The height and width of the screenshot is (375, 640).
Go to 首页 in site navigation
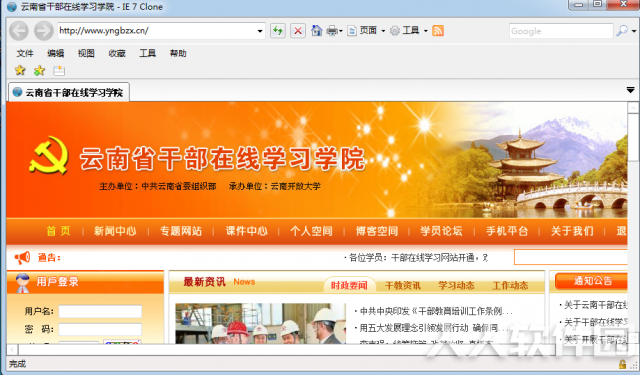coord(58,231)
